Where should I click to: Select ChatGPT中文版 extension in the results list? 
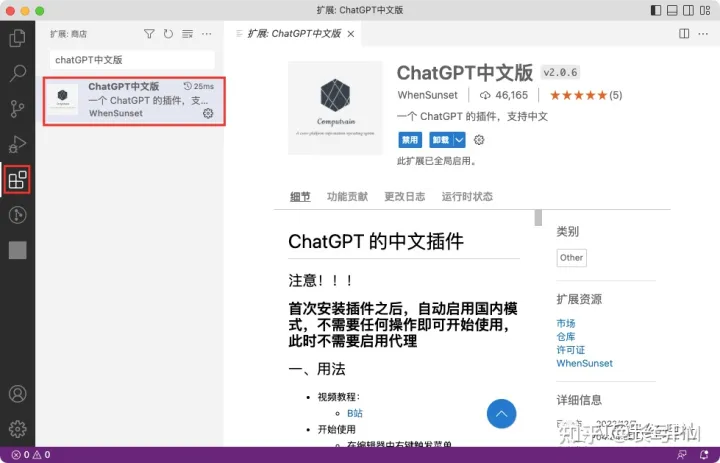[x=134, y=101]
